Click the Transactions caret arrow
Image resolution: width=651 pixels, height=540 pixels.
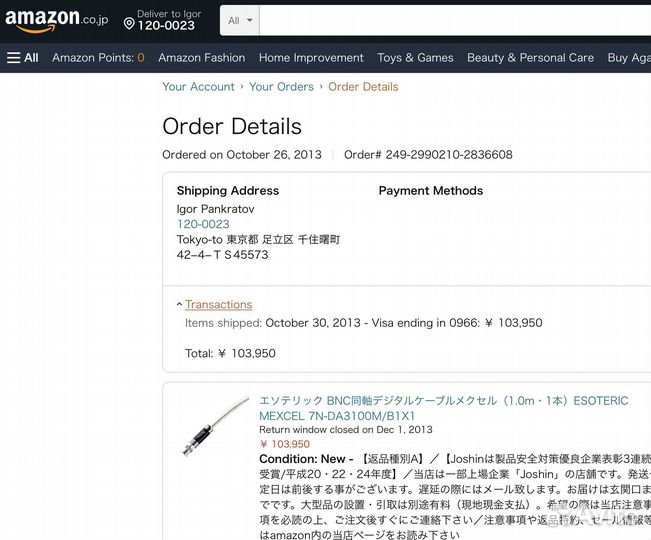click(x=179, y=305)
